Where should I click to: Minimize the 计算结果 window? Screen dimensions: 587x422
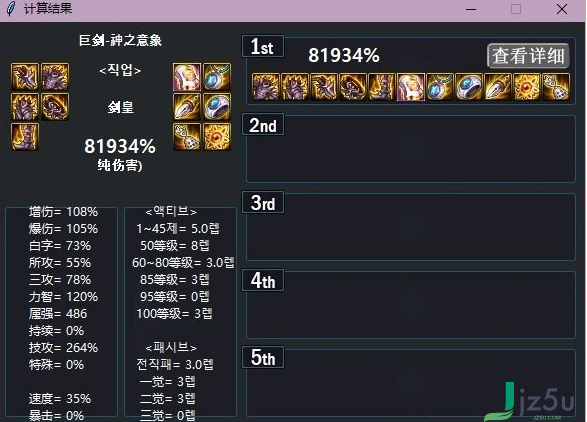[x=471, y=9]
